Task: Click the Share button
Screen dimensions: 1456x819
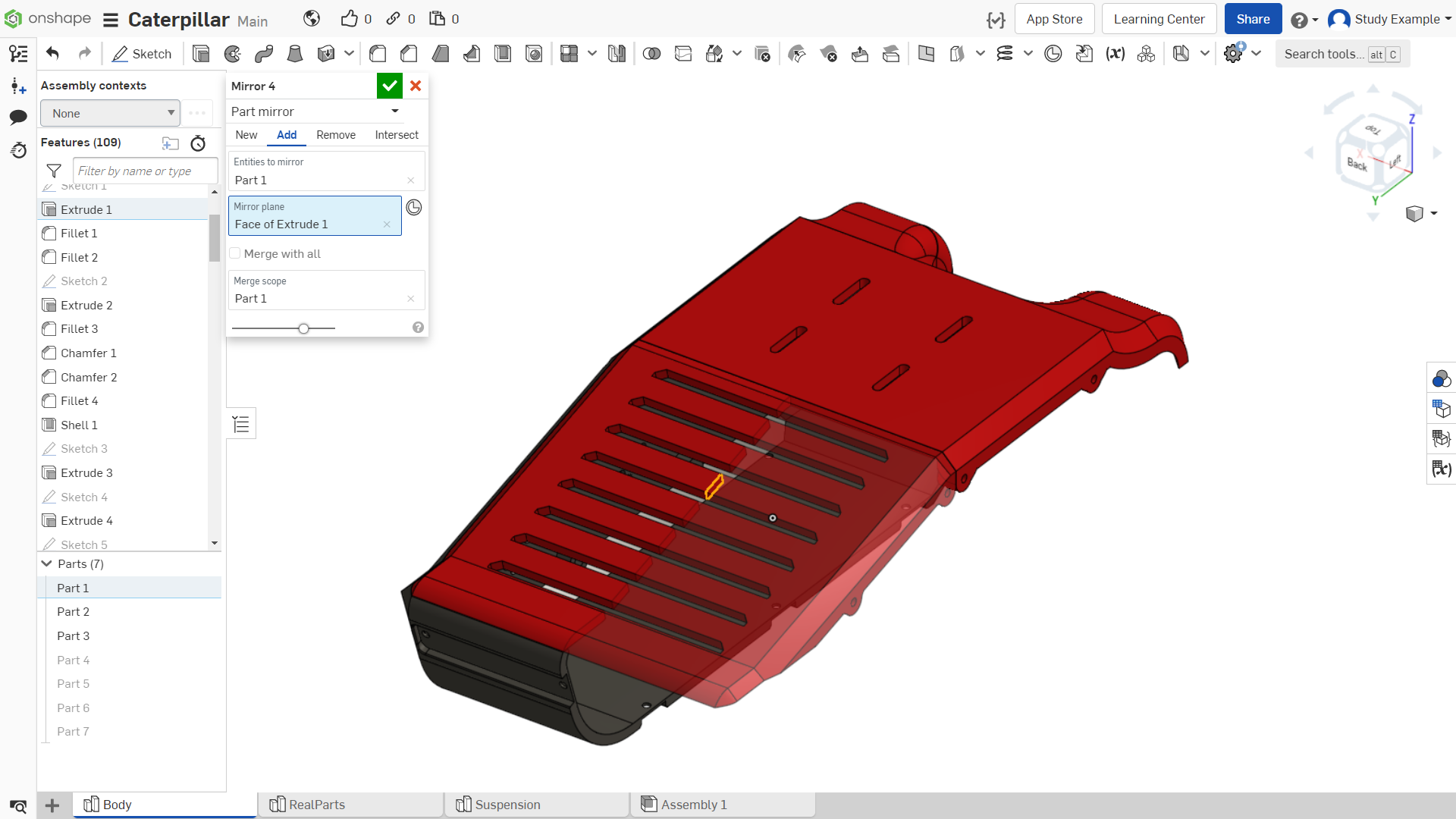Action: [1253, 19]
